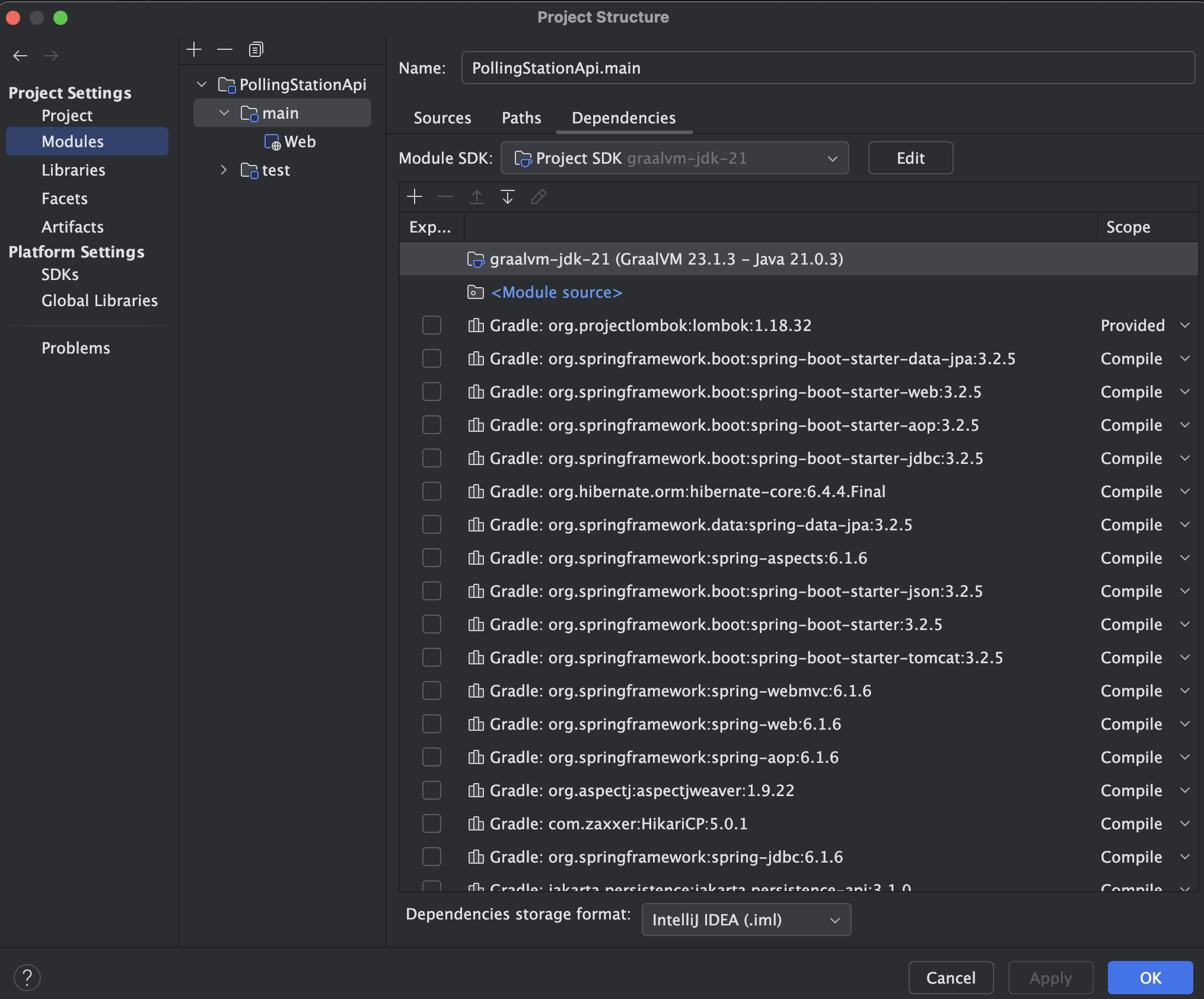Click the spring-webmvc library icon

(x=476, y=691)
